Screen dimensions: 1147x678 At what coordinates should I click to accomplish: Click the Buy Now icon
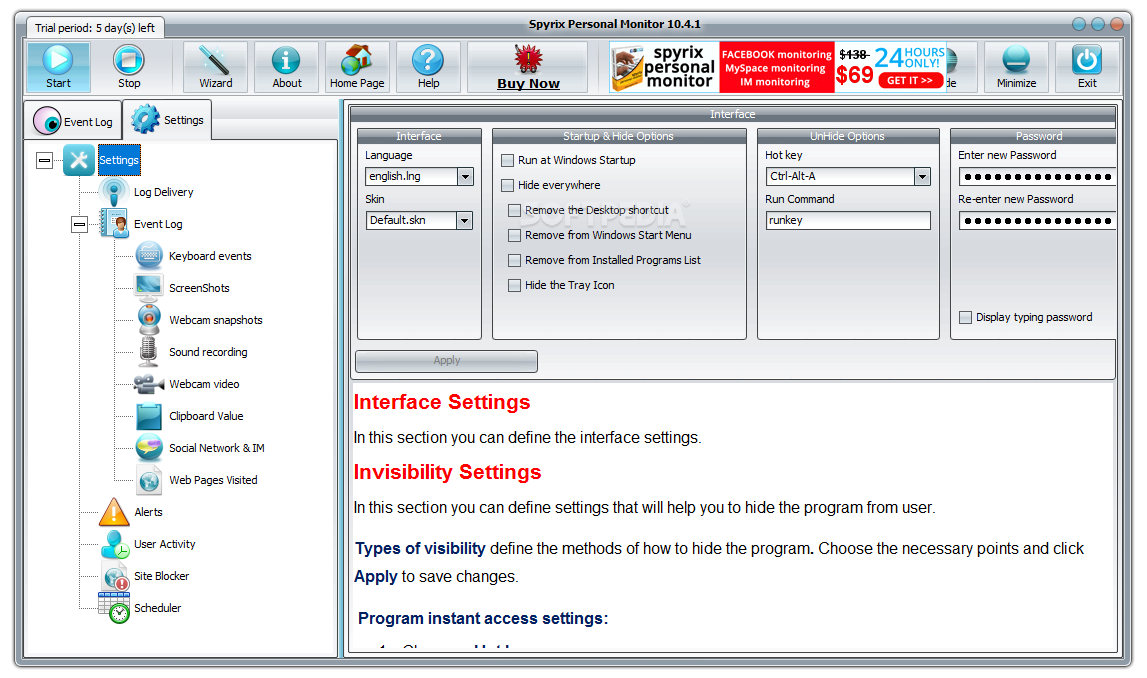528,59
